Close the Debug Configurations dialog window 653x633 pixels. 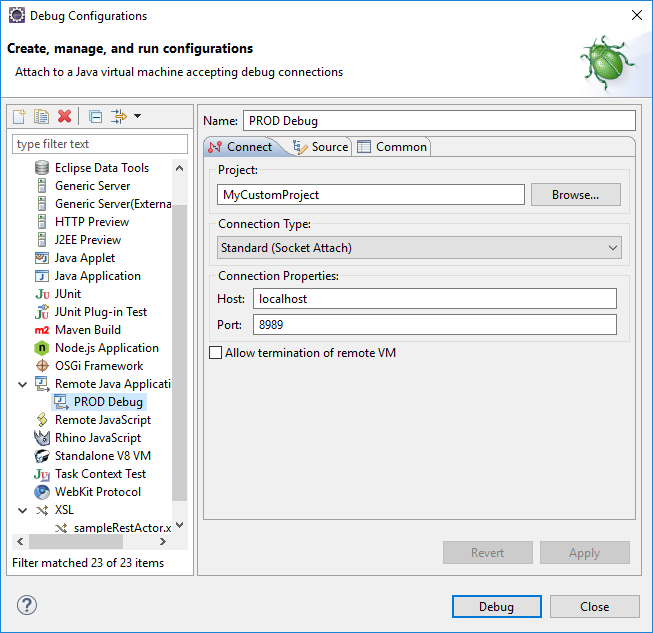click(x=637, y=15)
